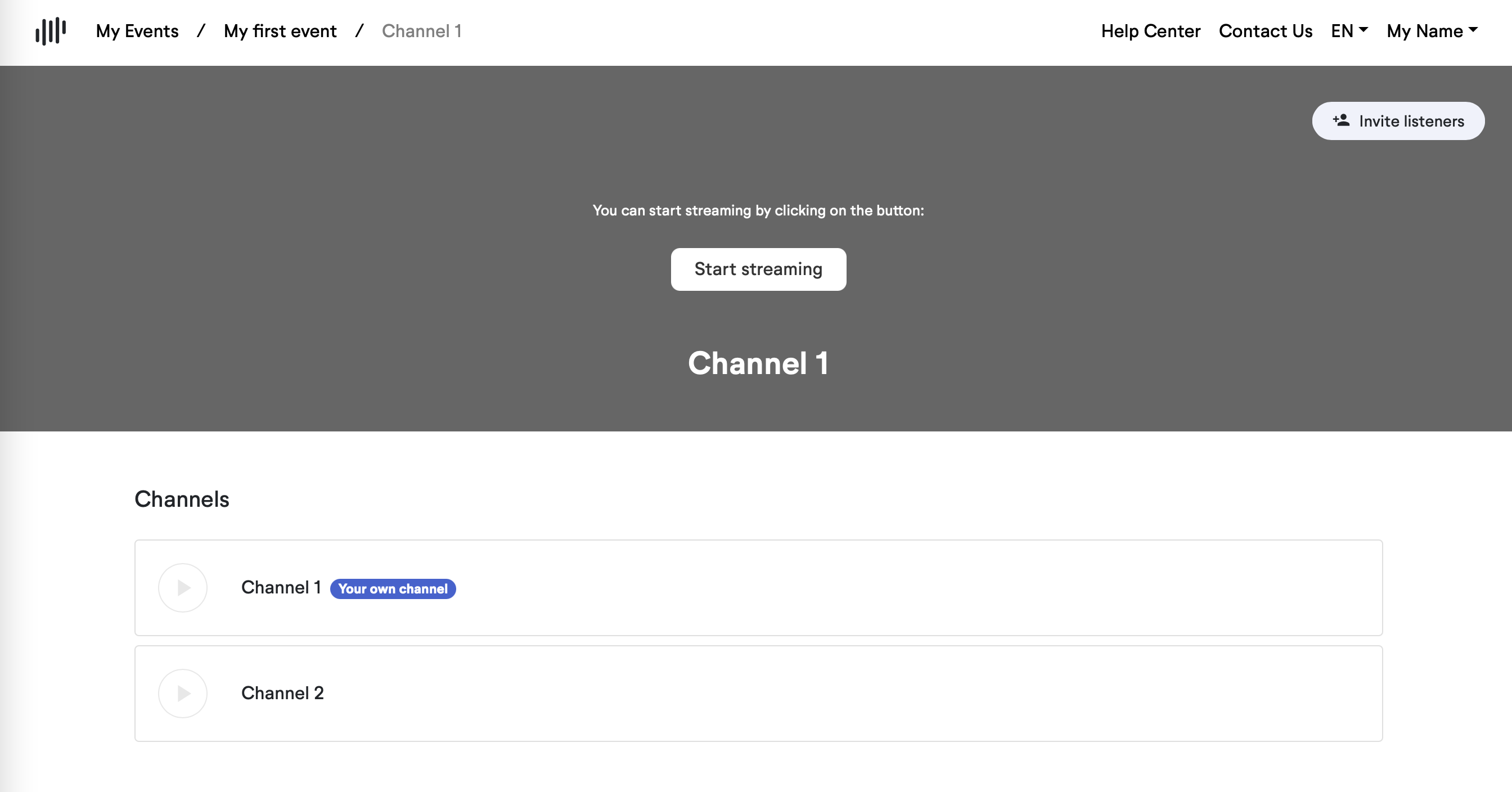Click the audio waveform logo icon
This screenshot has height=792, width=1512.
coord(51,30)
